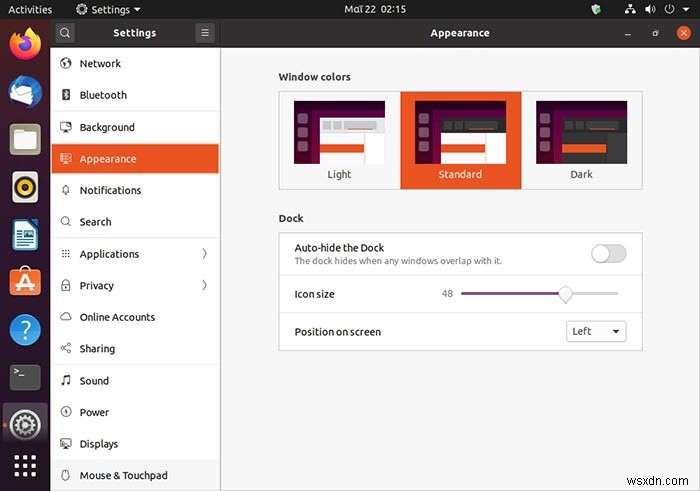Toggle Auto-hide the Dock switch

pyautogui.click(x=608, y=254)
